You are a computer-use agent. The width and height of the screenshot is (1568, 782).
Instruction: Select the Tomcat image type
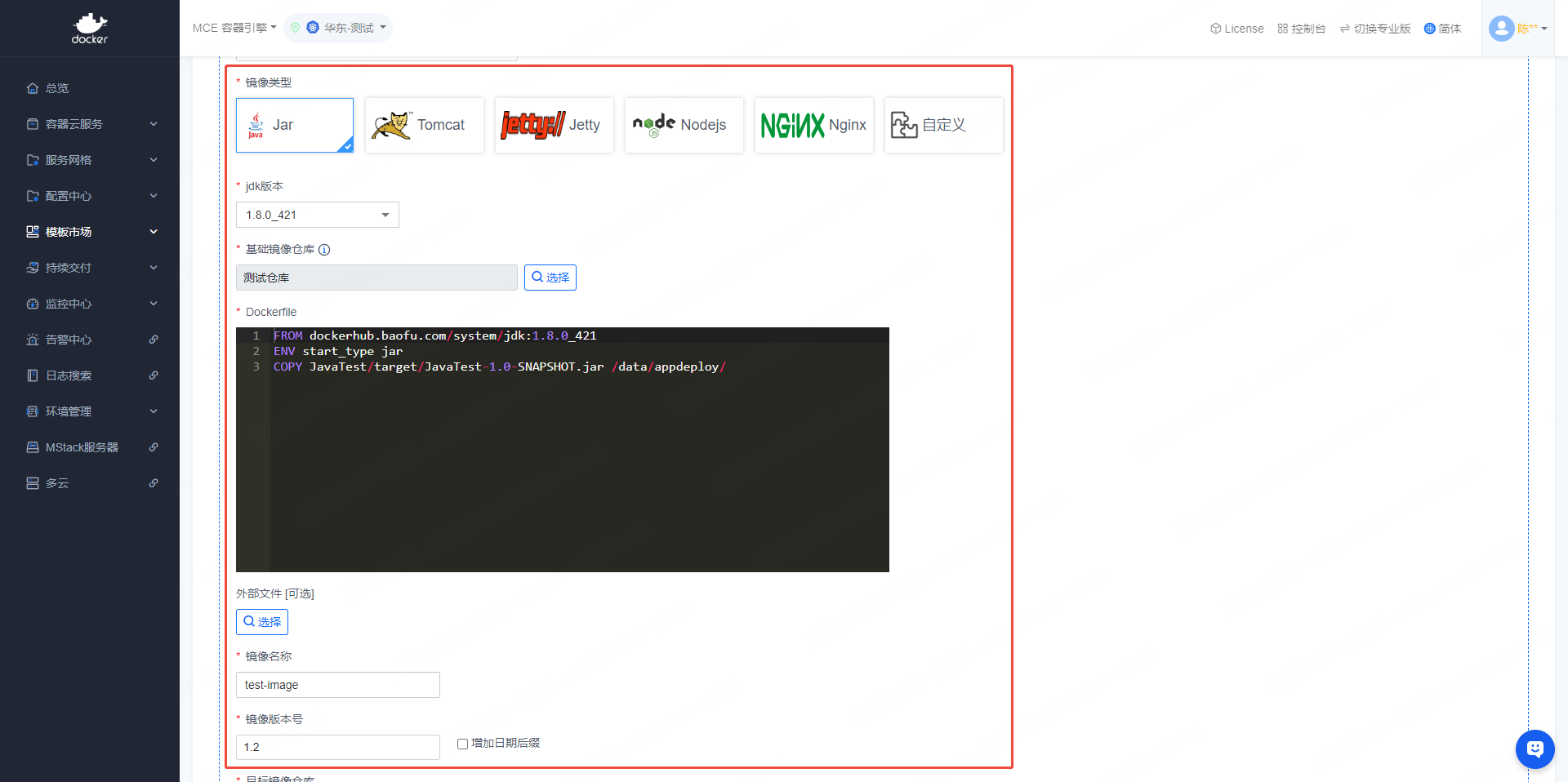[424, 125]
